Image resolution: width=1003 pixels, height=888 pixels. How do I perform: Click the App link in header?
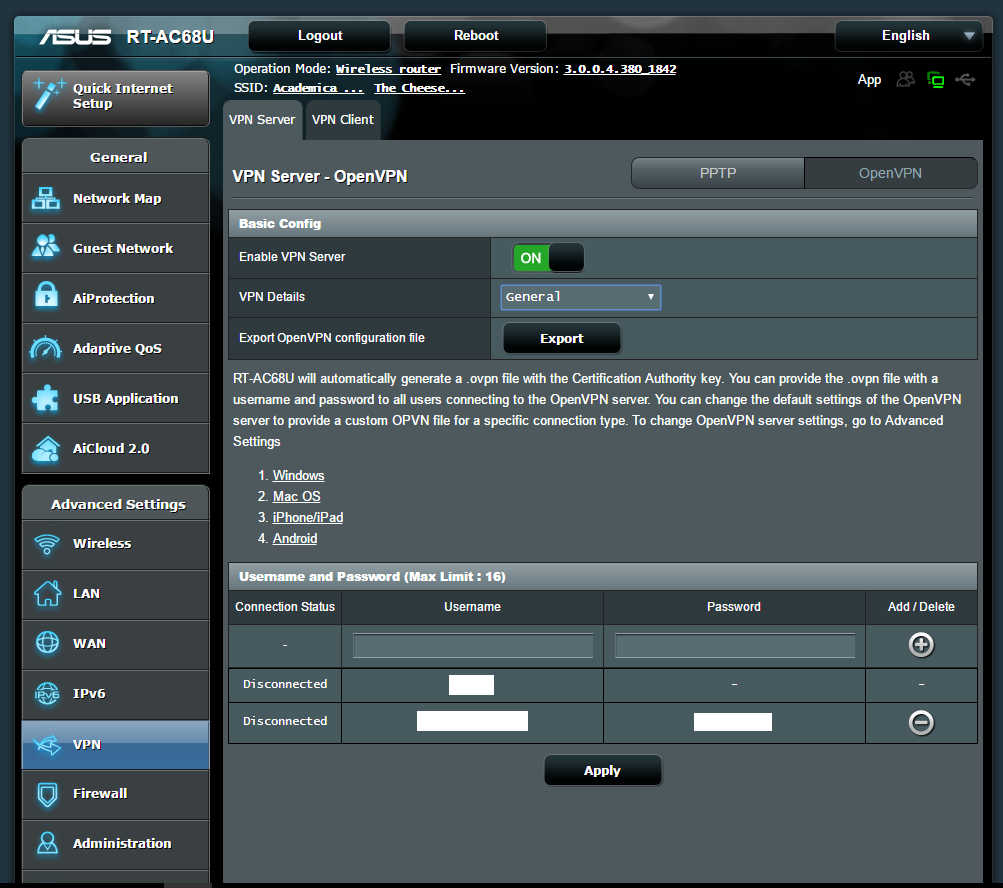pyautogui.click(x=869, y=79)
